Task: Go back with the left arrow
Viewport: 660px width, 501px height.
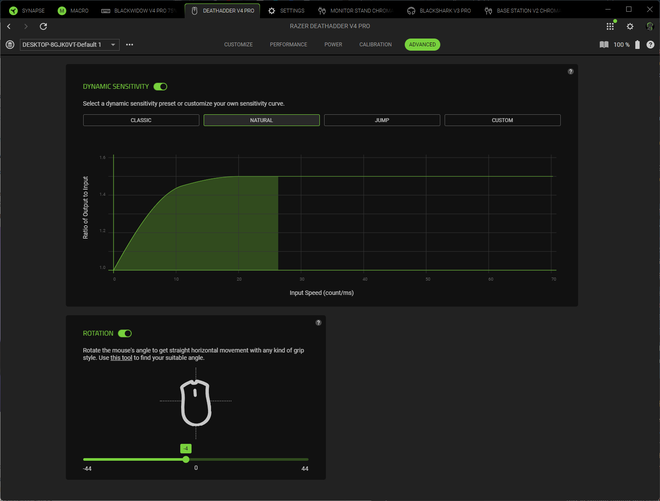Action: click(9, 26)
